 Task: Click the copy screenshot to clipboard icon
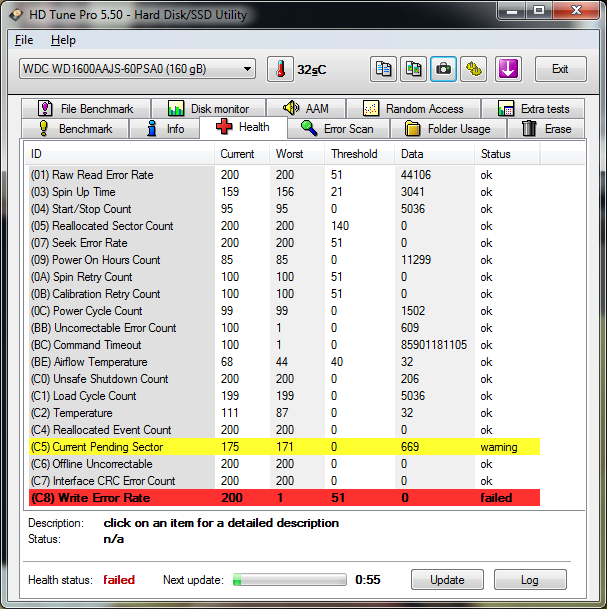[413, 69]
